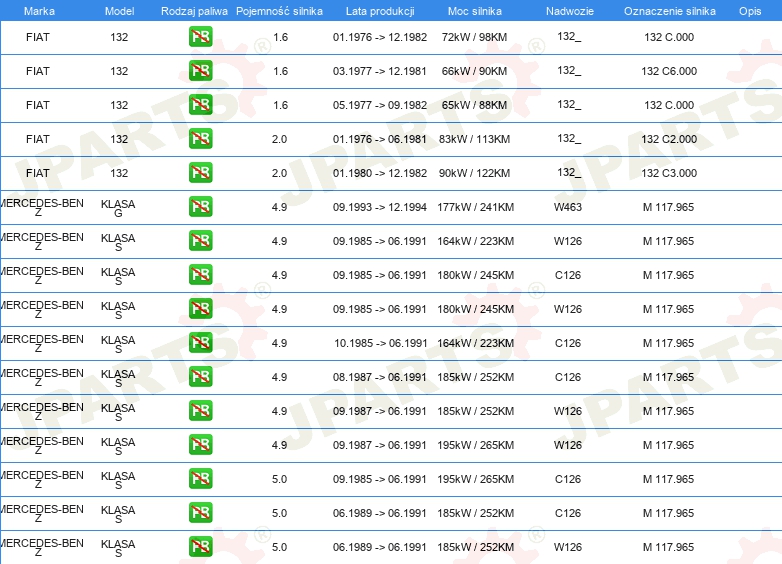Click the fuel icon in the KLASA G W463 row
The image size is (782, 564).
pos(200,206)
